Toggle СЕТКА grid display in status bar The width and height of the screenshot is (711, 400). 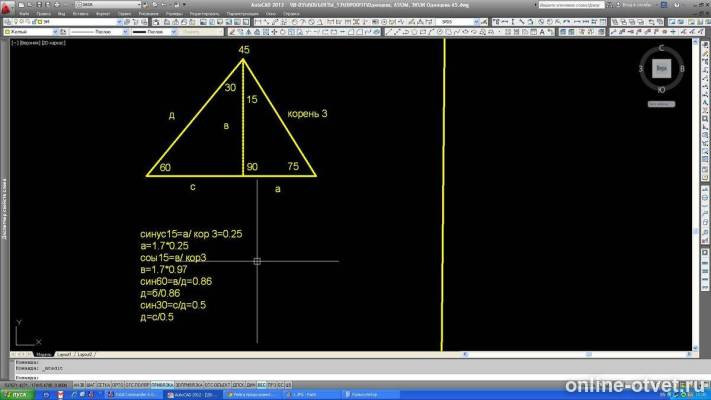[x=103, y=385]
